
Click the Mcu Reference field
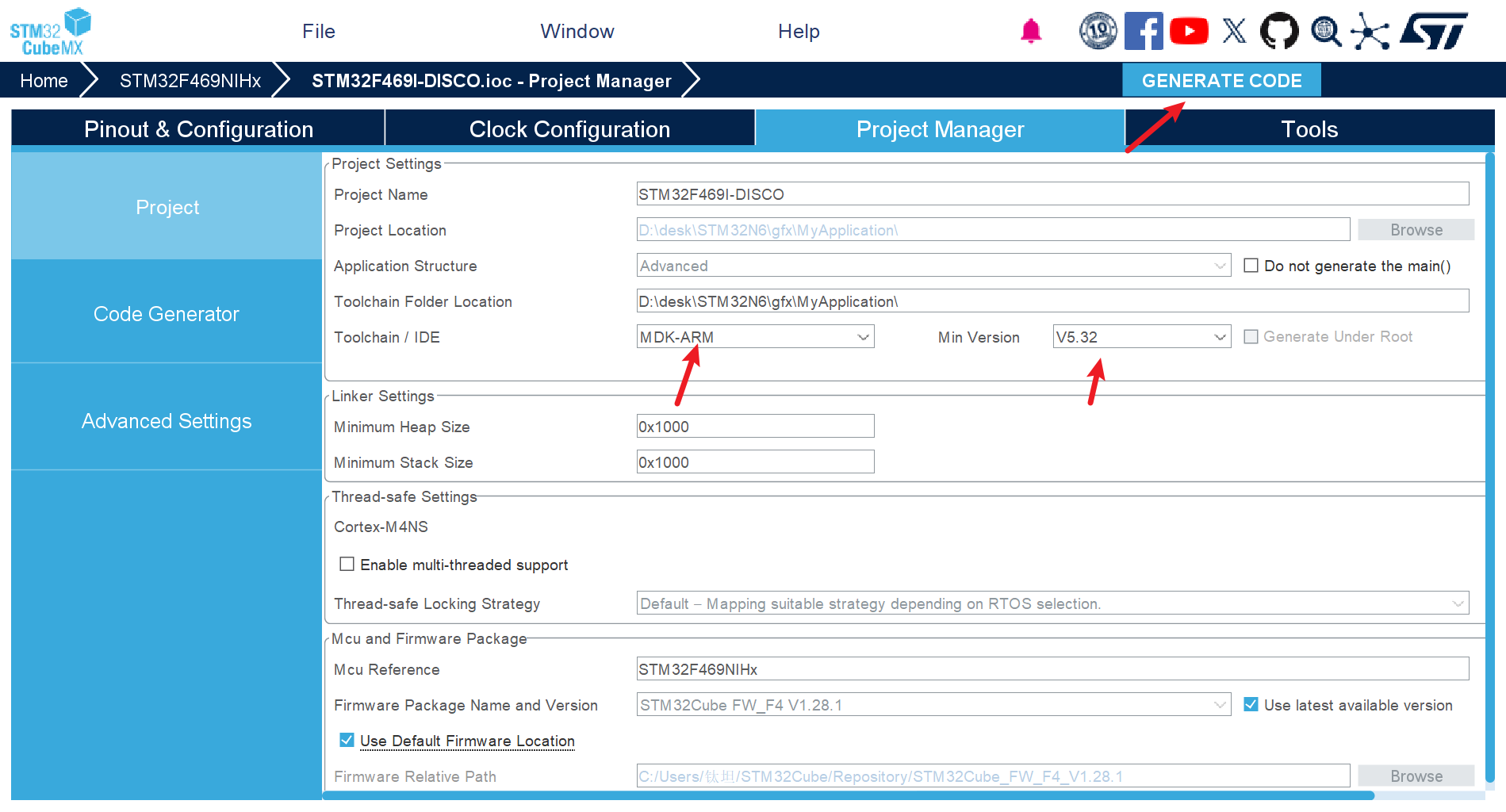[1052, 669]
